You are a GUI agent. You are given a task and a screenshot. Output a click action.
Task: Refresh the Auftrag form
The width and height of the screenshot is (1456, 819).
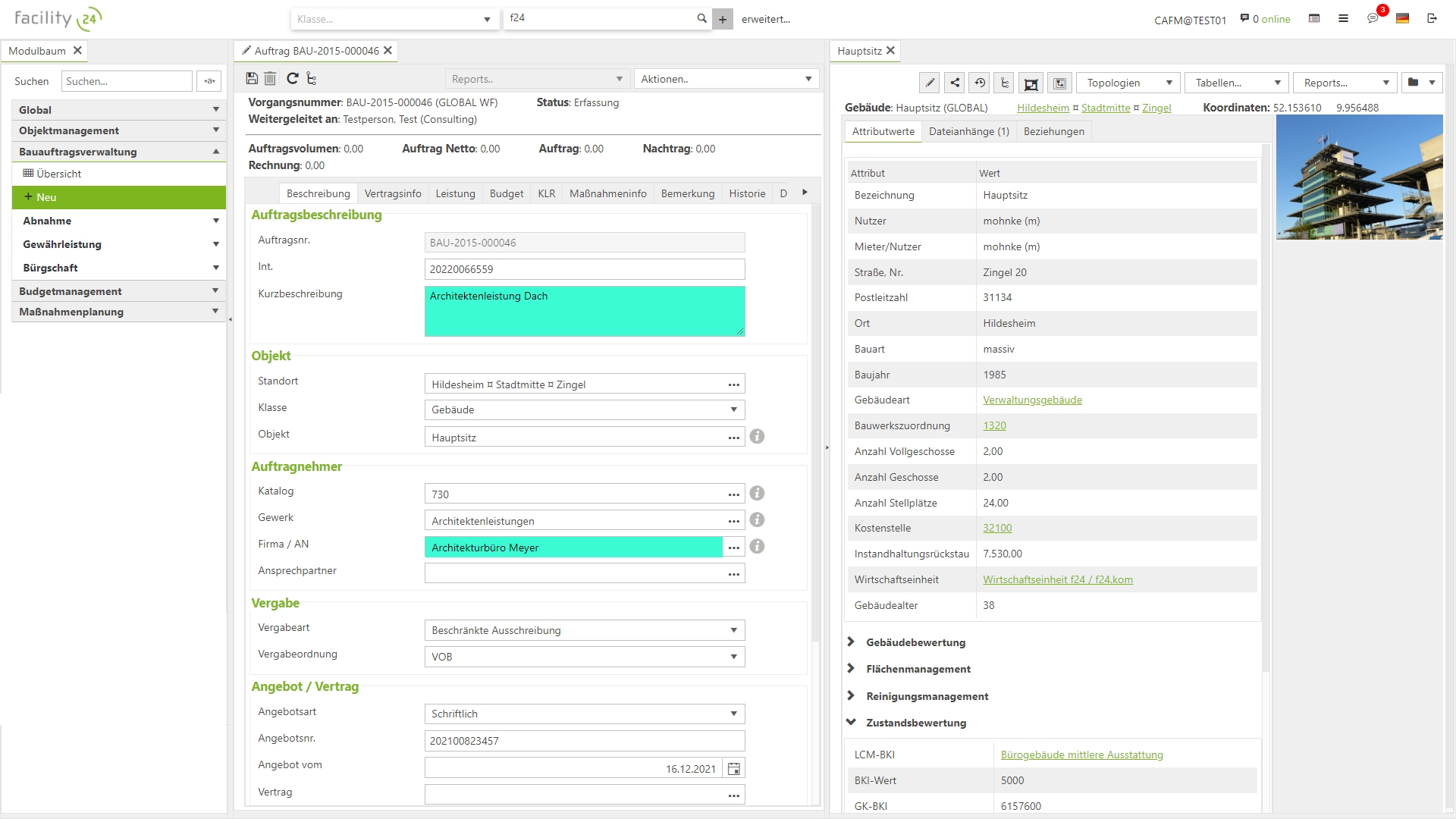(x=291, y=78)
